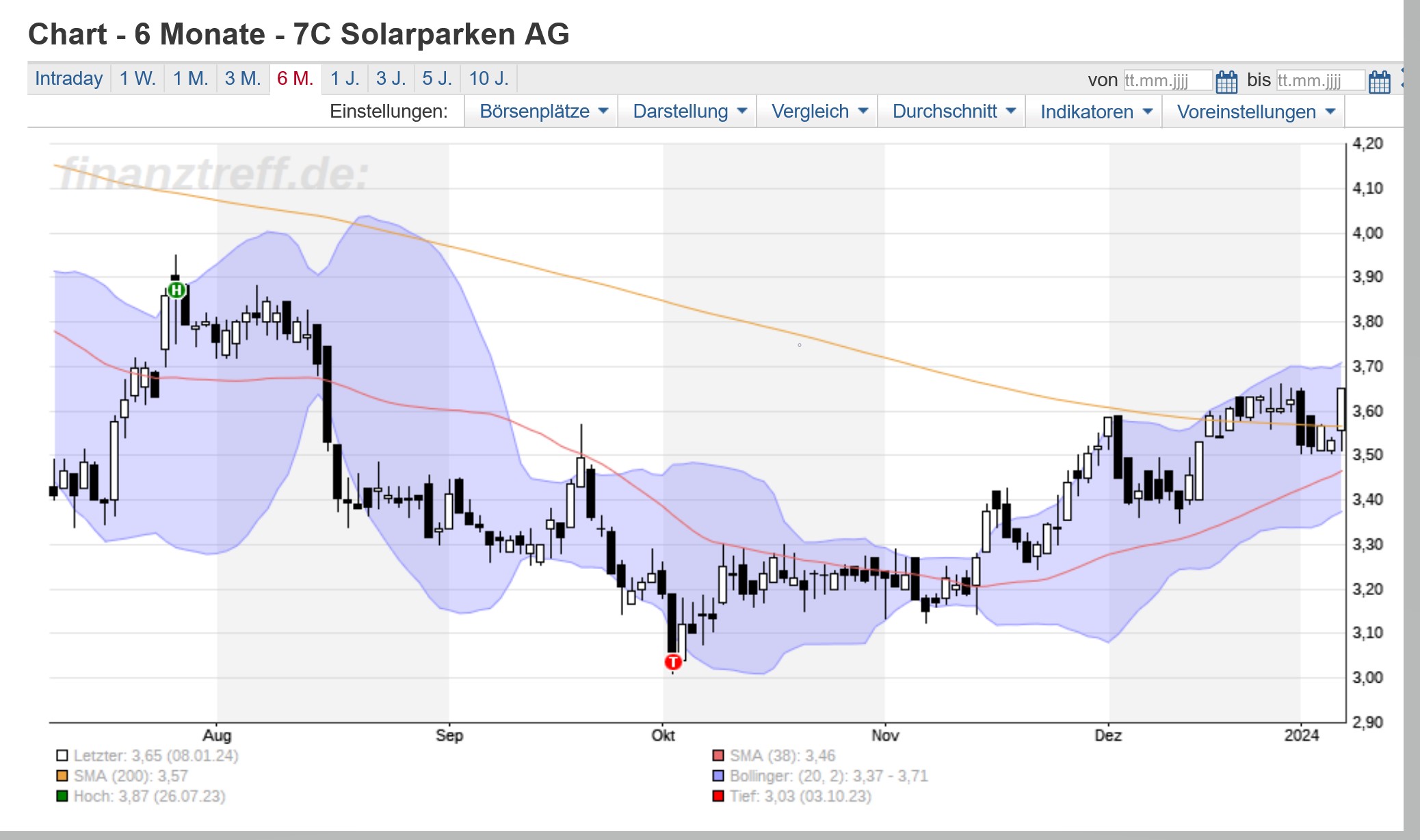This screenshot has height=840, width=1420.
Task: Select the 3 M. timeframe tab
Action: 243,79
